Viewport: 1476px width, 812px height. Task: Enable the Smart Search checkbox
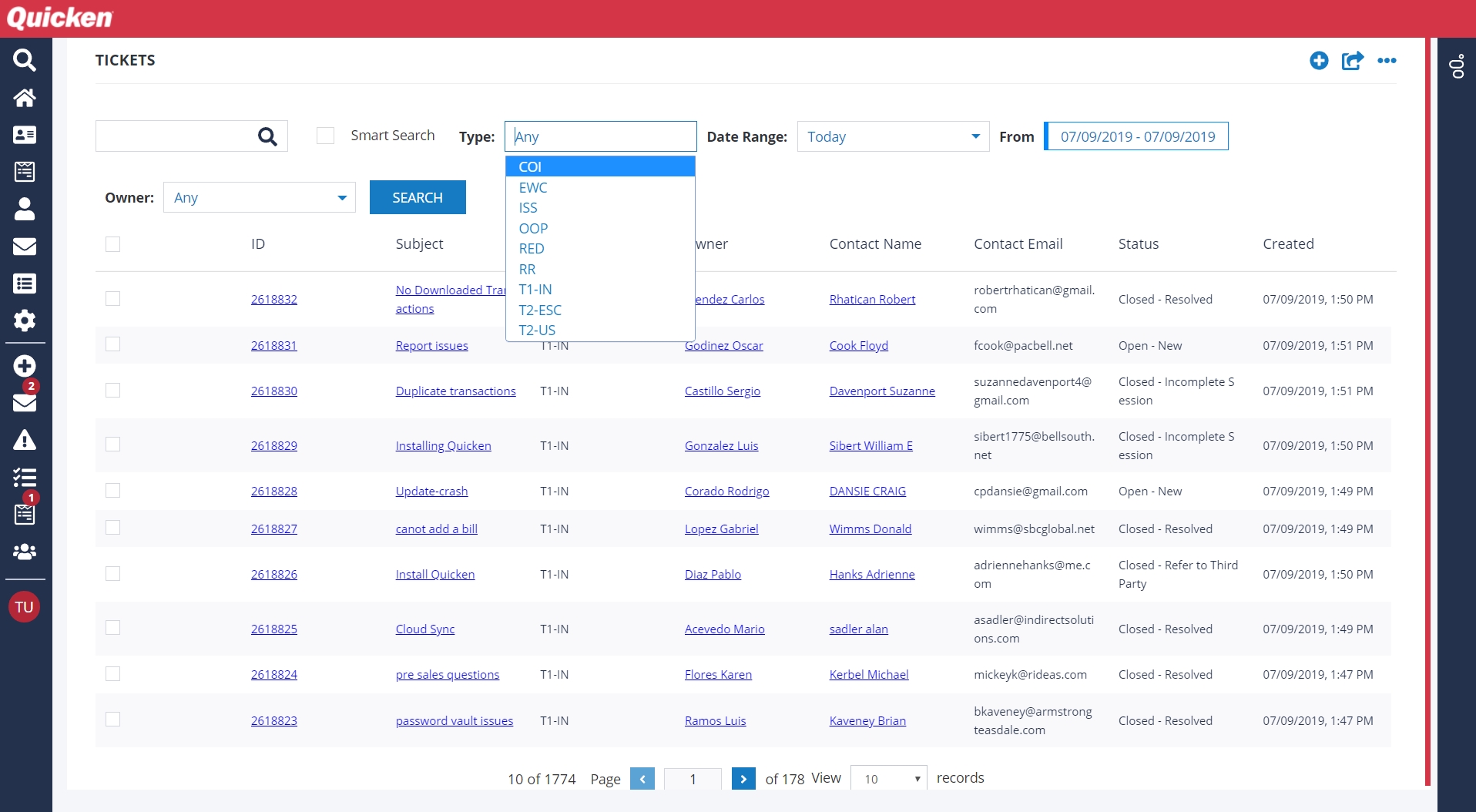point(326,136)
